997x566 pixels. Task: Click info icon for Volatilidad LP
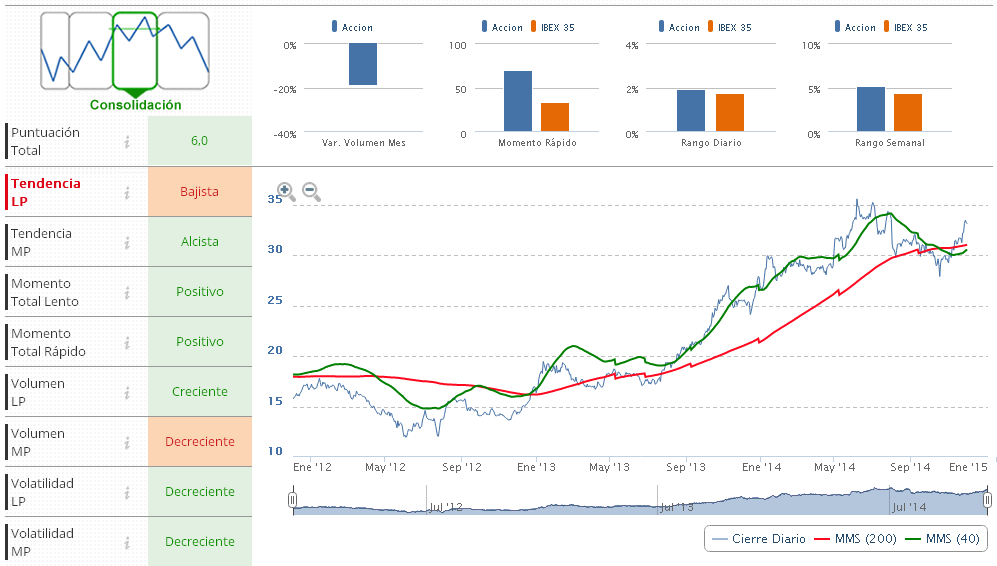[x=127, y=492]
